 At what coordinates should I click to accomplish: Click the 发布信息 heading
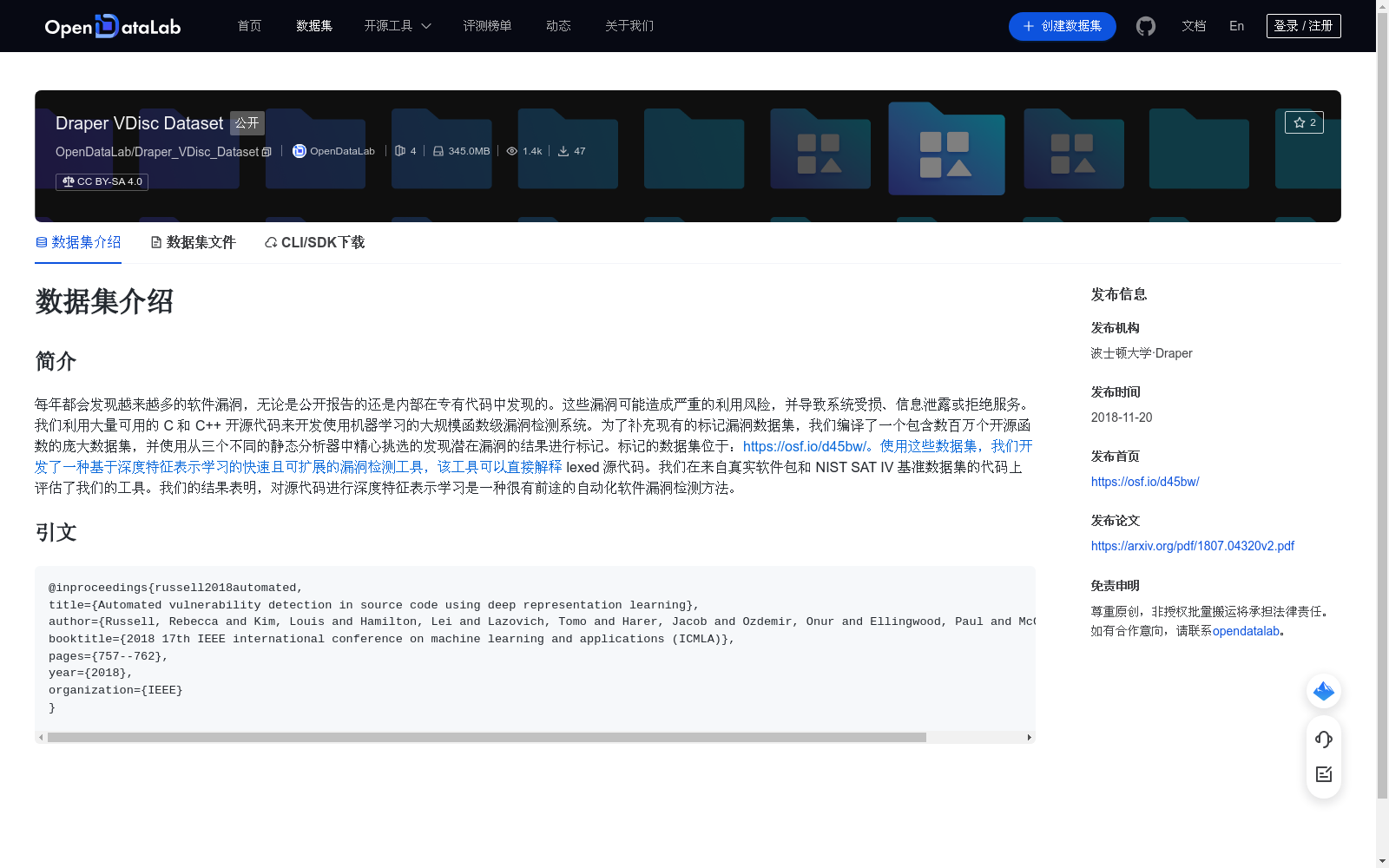coord(1119,294)
